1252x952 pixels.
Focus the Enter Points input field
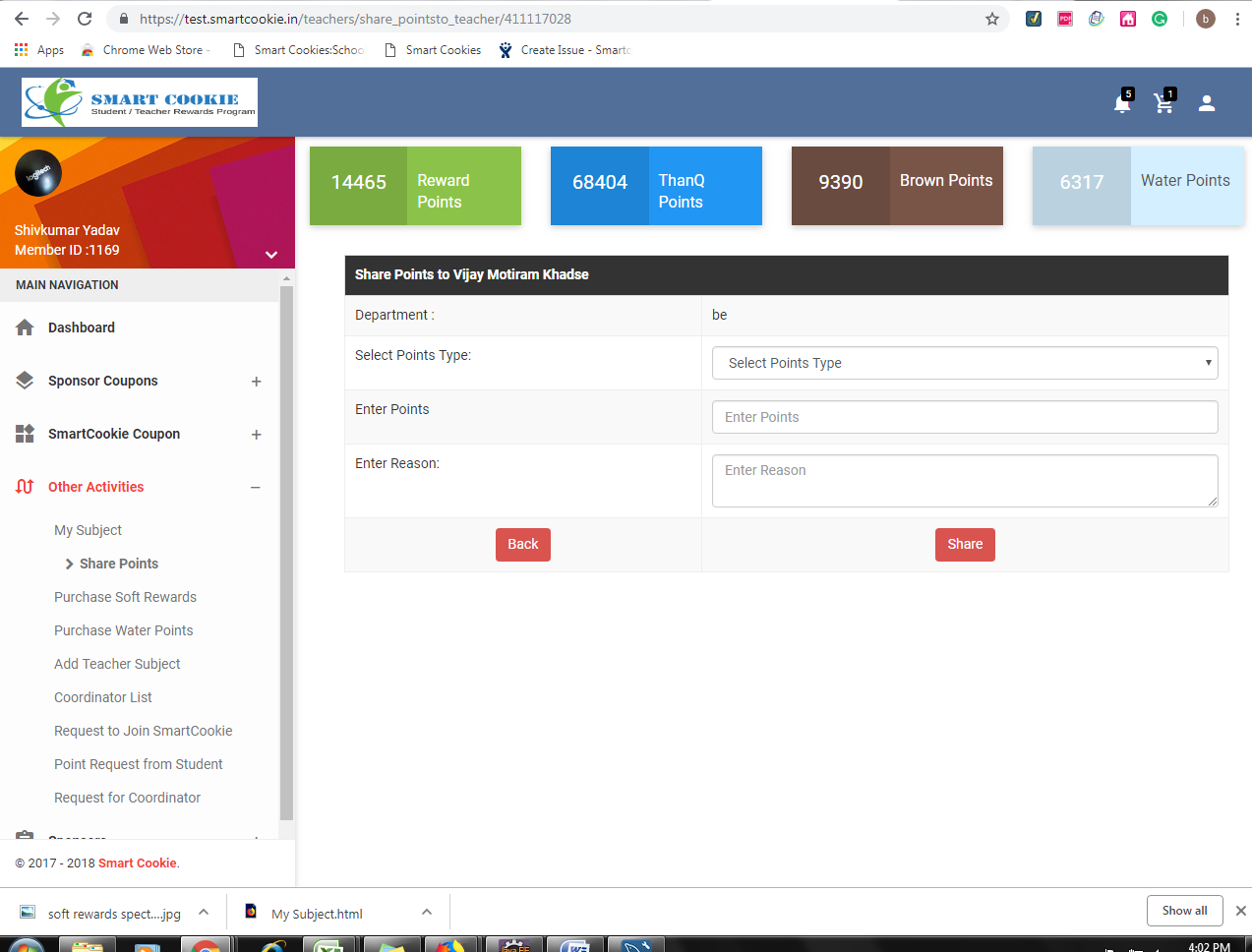coord(964,417)
